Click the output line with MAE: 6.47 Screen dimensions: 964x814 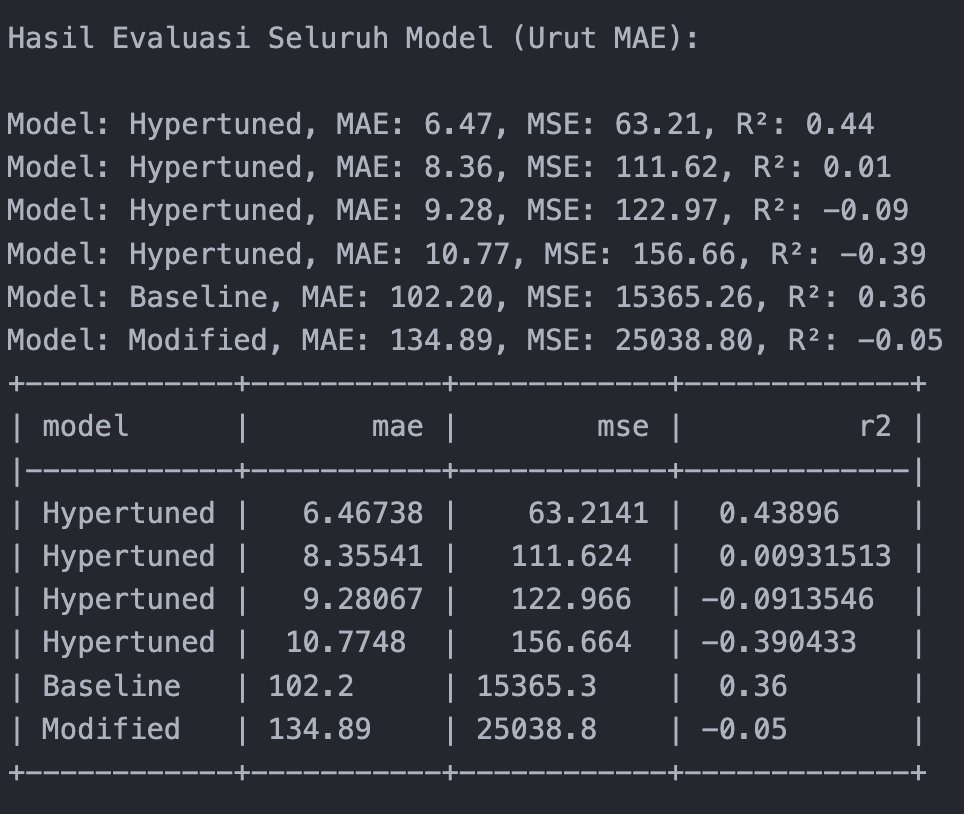coord(440,125)
